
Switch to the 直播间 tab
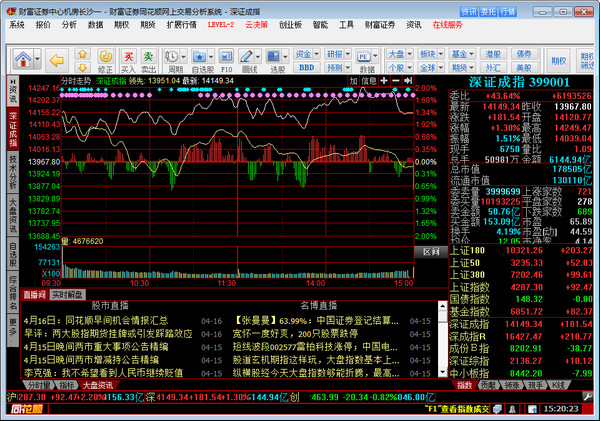tap(34, 294)
